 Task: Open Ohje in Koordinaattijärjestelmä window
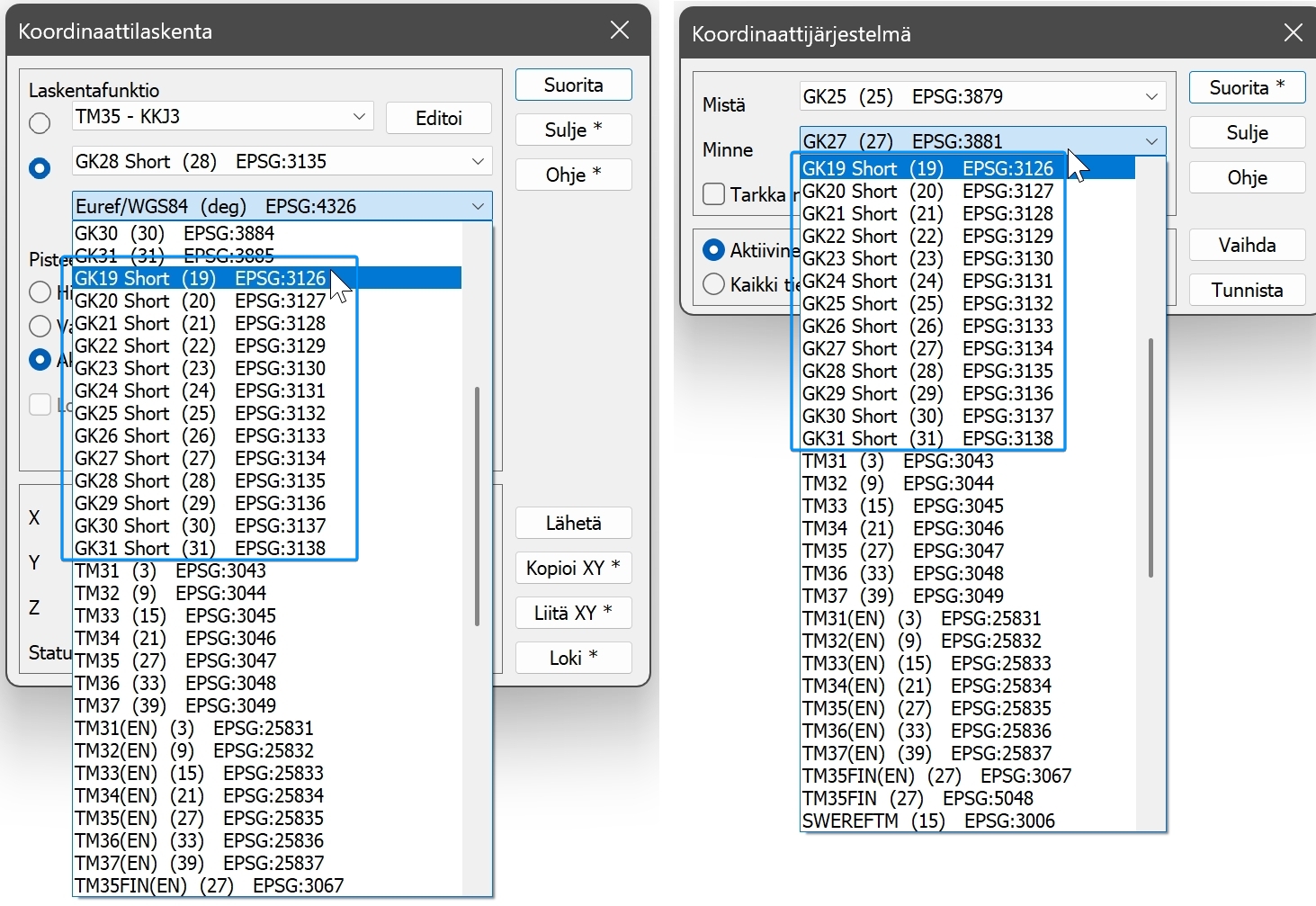point(1247,177)
